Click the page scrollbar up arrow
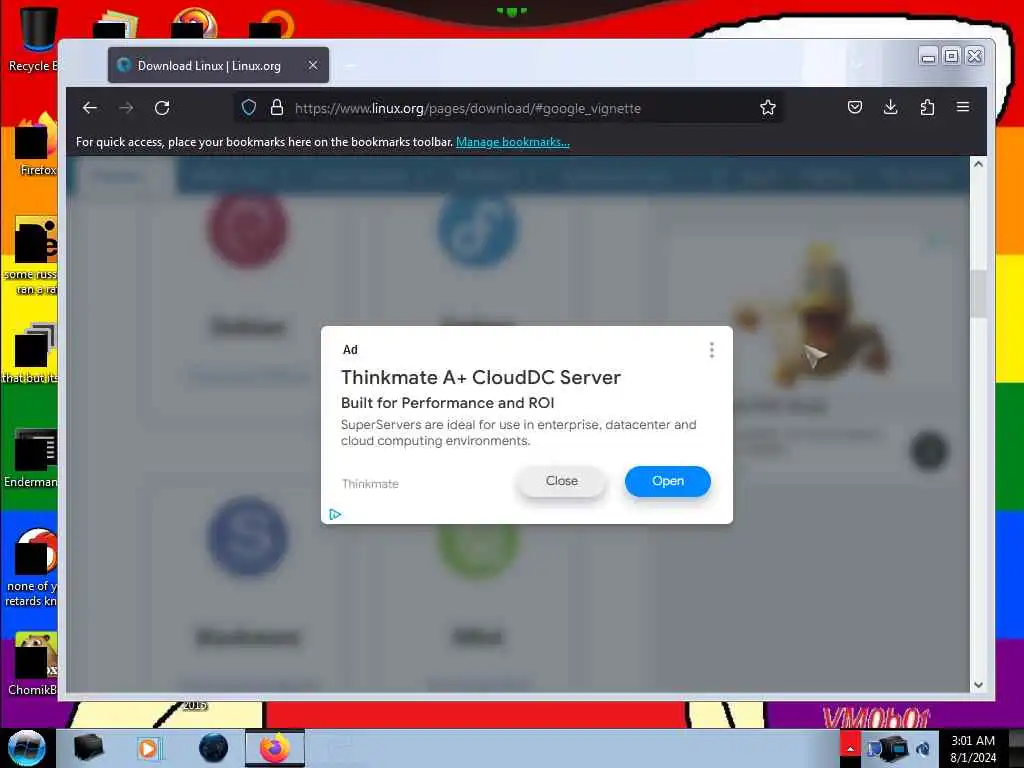The image size is (1024, 768). coord(978,165)
